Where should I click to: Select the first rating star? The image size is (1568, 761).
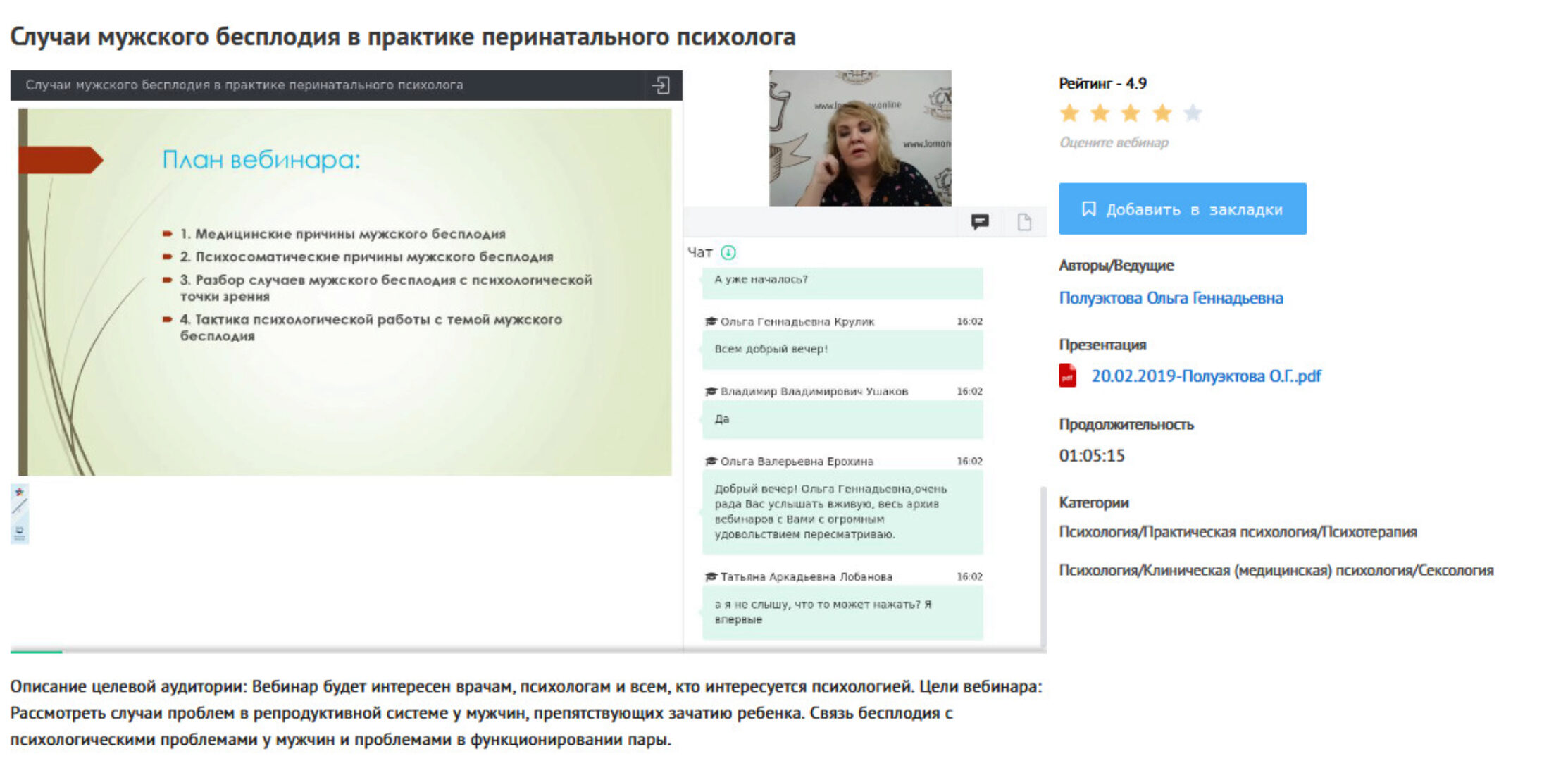pyautogui.click(x=1068, y=113)
